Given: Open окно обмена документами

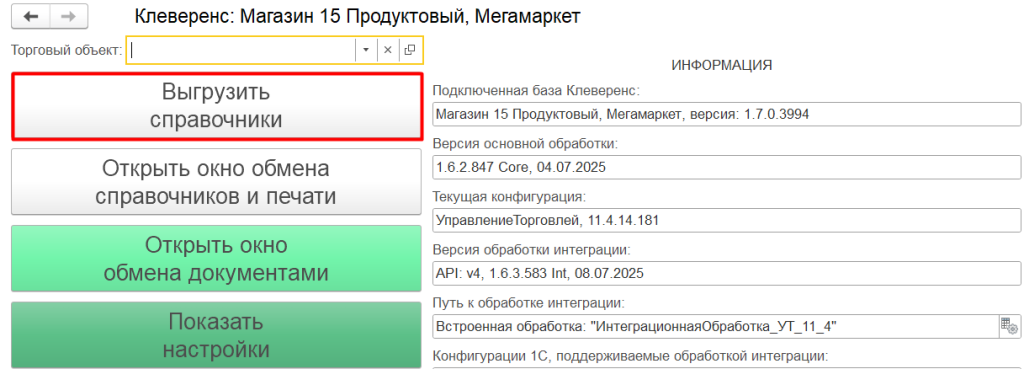Looking at the screenshot, I should [x=216, y=259].
